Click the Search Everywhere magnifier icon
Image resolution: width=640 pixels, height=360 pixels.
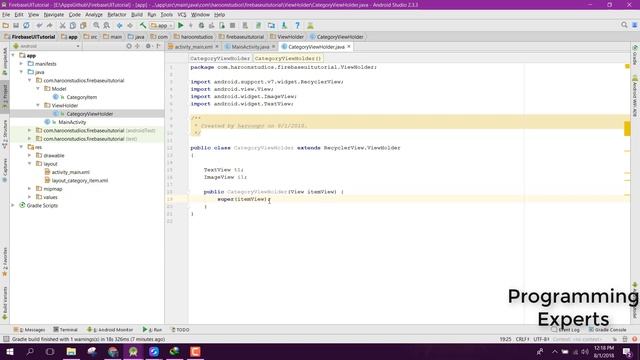point(624,25)
